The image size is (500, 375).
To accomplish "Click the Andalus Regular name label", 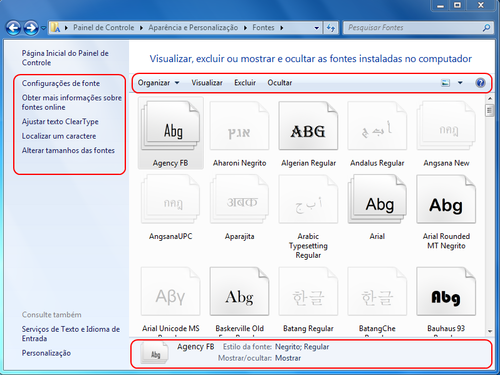I will coord(377,163).
